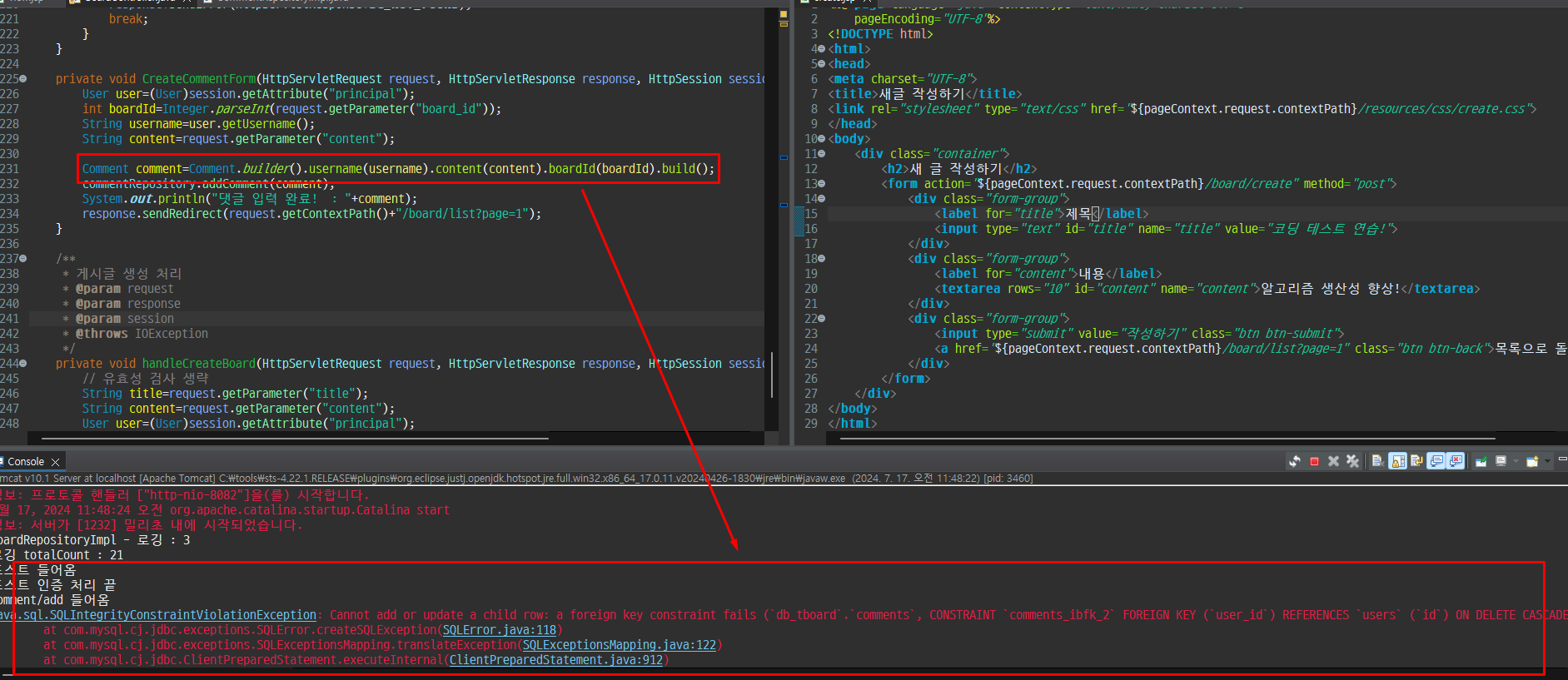The height and width of the screenshot is (680, 1568).
Task: Click the link rel stylesheet line in JSP
Action: click(x=1182, y=109)
